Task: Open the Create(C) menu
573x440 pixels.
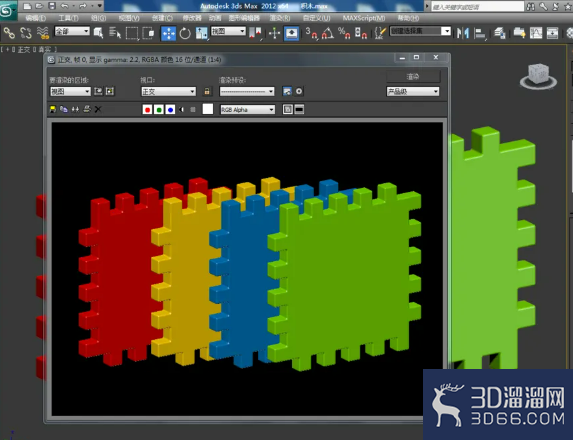Action: (x=162, y=18)
